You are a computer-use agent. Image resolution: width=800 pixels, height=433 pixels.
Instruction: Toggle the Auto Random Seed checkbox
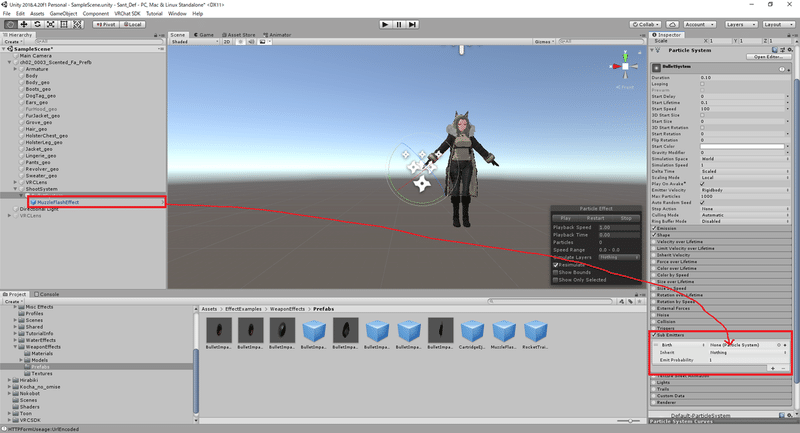703,202
